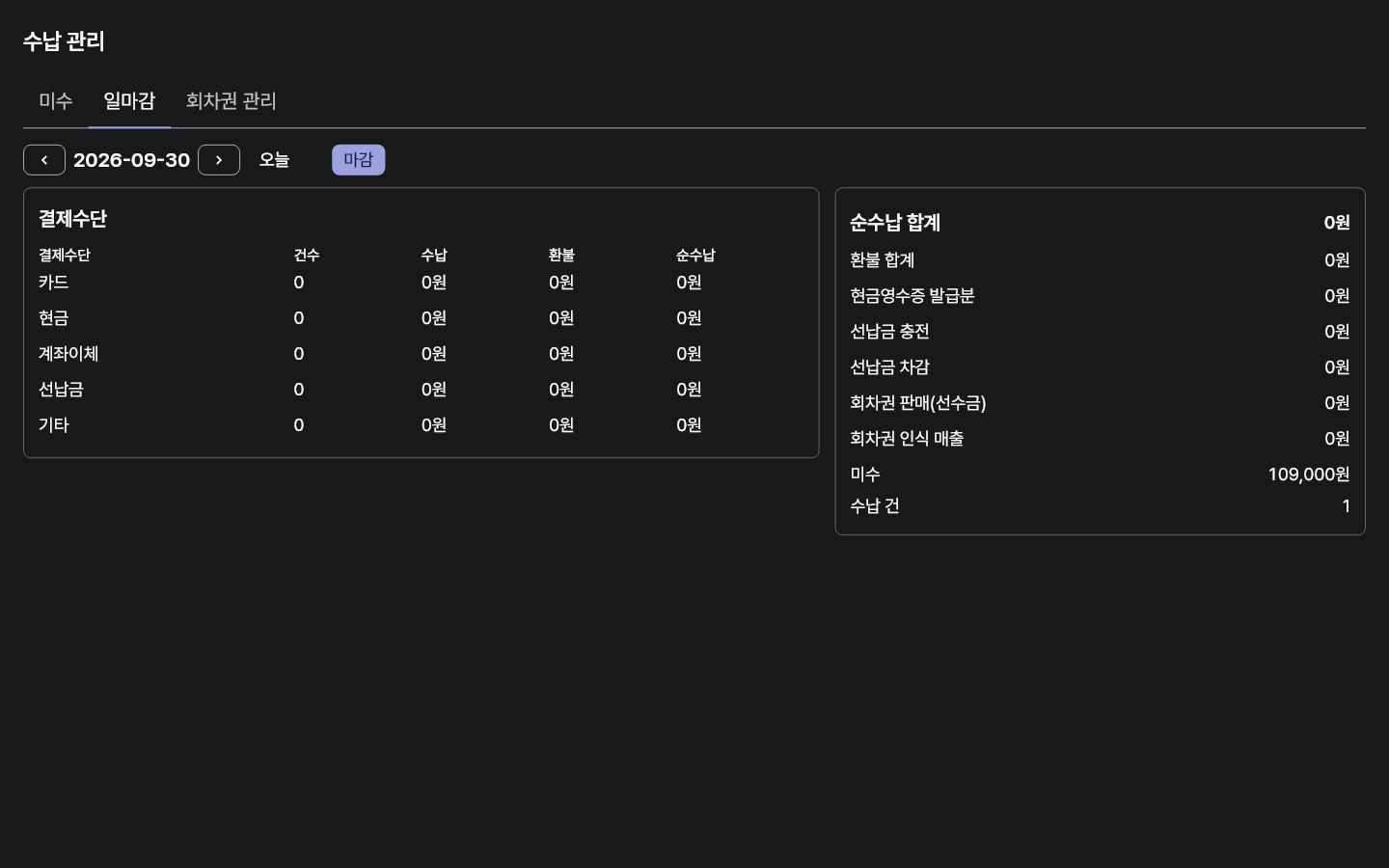Click the 마감 closing button
Viewport: 1389px width, 868px height.
pyautogui.click(x=359, y=160)
